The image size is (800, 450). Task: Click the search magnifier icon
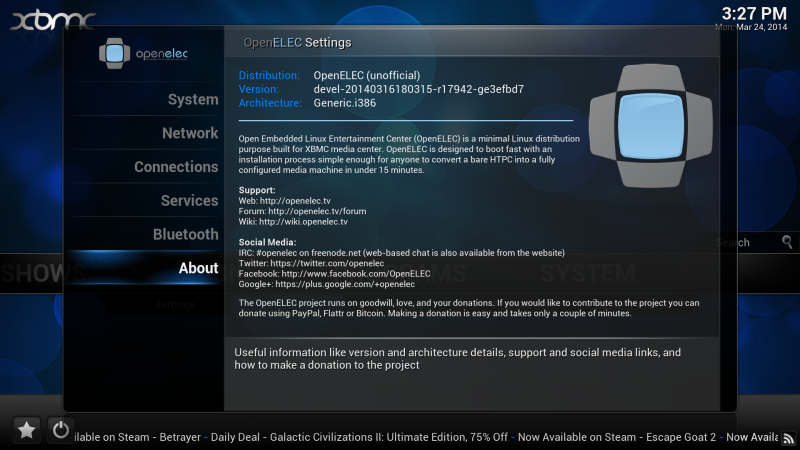(788, 242)
